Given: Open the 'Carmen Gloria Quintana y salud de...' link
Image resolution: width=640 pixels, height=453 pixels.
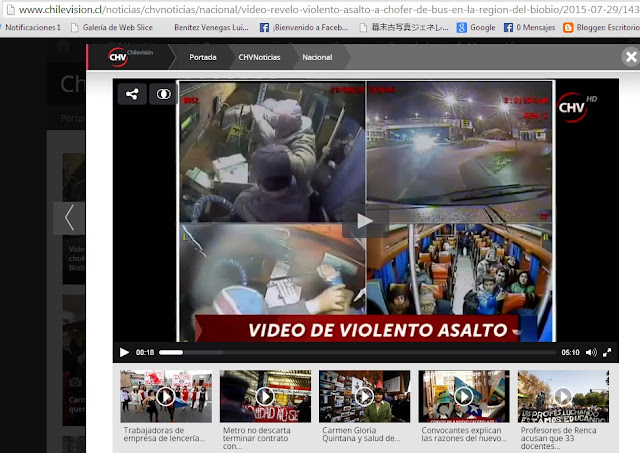Looking at the screenshot, I should (x=361, y=434).
